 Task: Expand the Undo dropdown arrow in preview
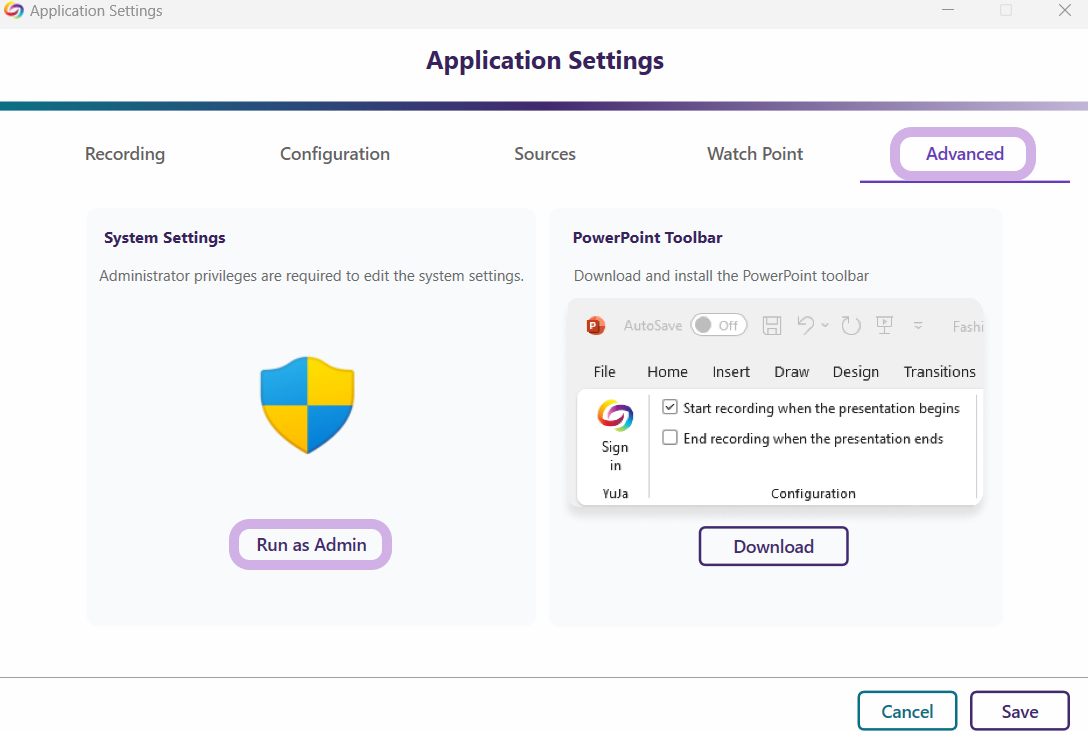click(x=825, y=325)
